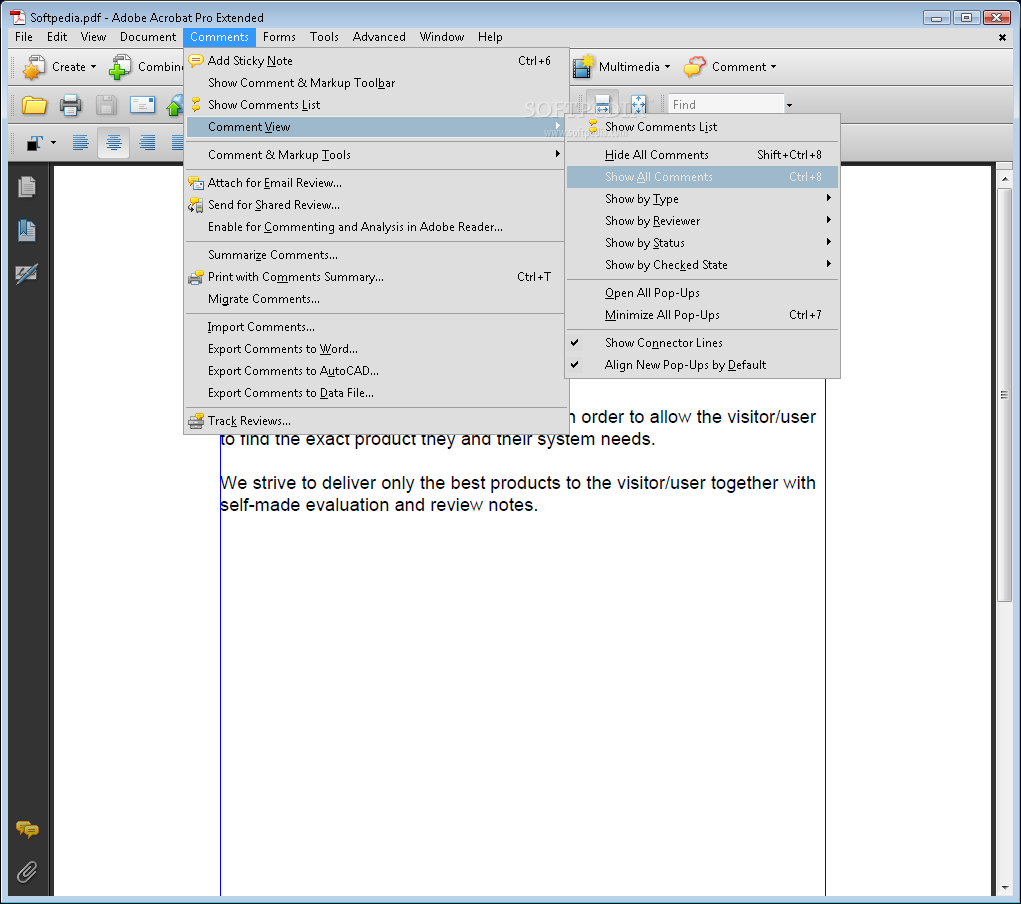Open the Pages panel in sidebar
Image resolution: width=1021 pixels, height=904 pixels.
click(27, 187)
